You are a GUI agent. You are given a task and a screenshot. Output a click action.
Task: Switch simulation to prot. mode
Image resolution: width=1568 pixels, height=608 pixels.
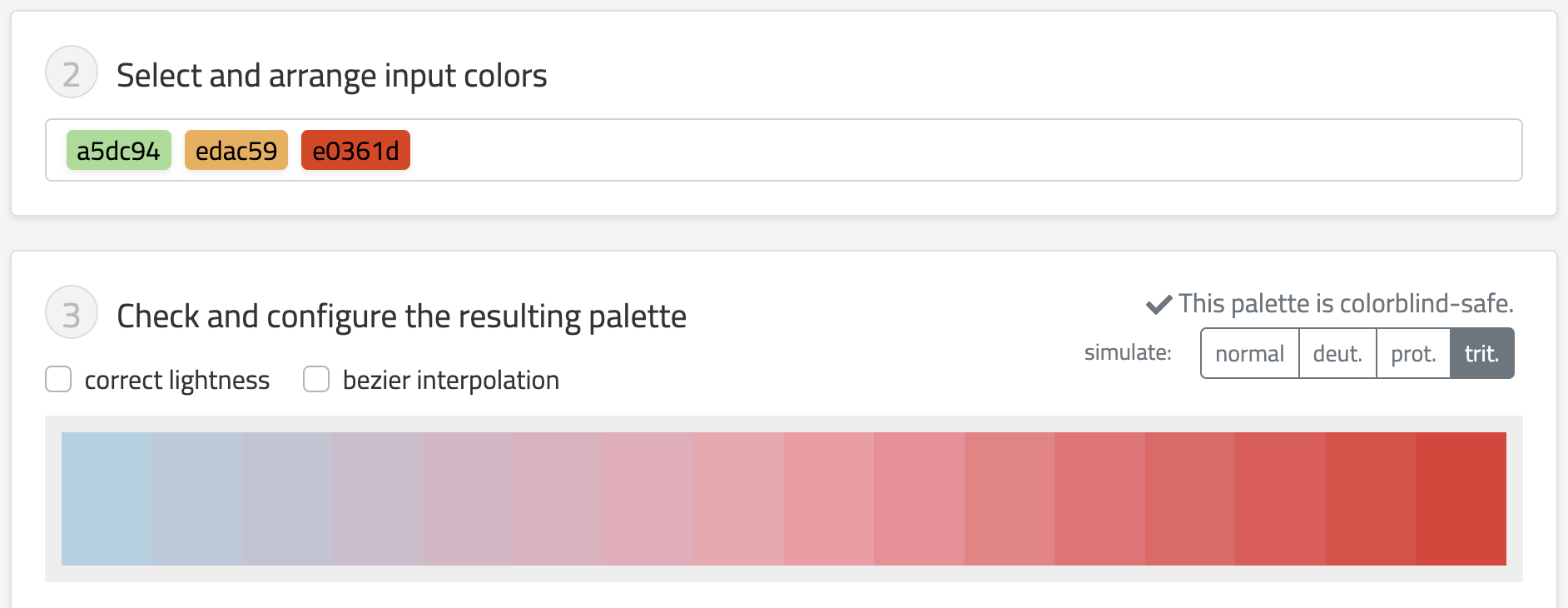[1413, 354]
